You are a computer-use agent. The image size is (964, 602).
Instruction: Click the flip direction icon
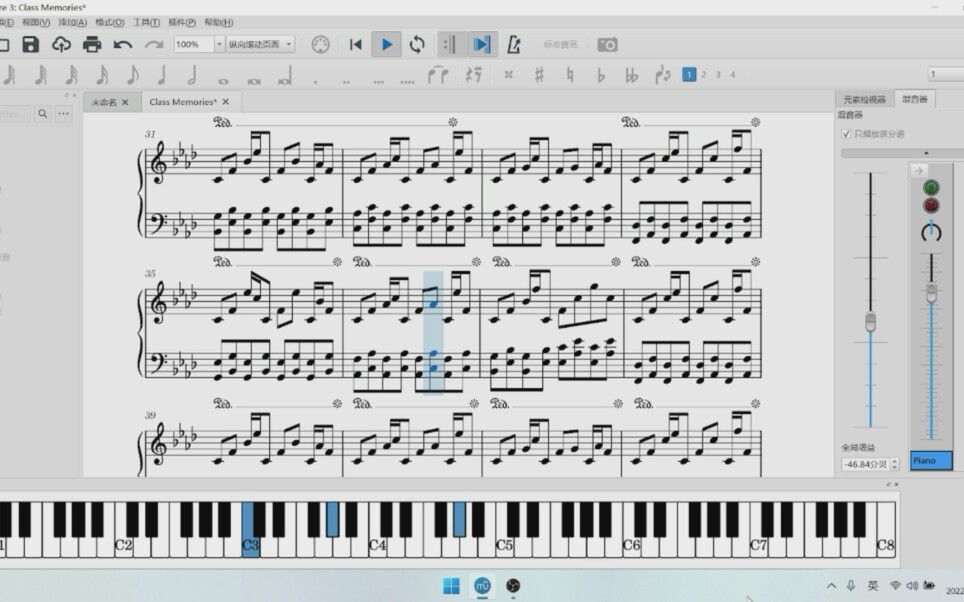pyautogui.click(x=663, y=75)
